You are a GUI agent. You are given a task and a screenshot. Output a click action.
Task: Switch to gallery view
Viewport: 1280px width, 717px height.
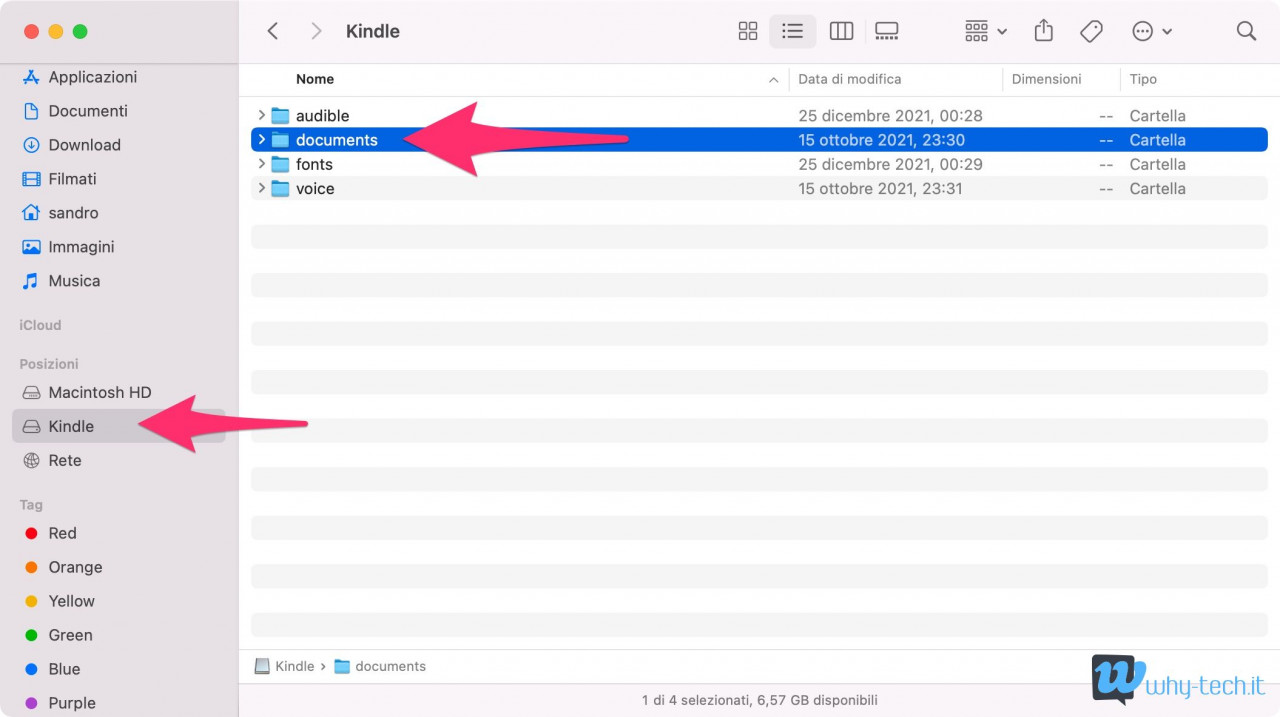click(x=887, y=31)
